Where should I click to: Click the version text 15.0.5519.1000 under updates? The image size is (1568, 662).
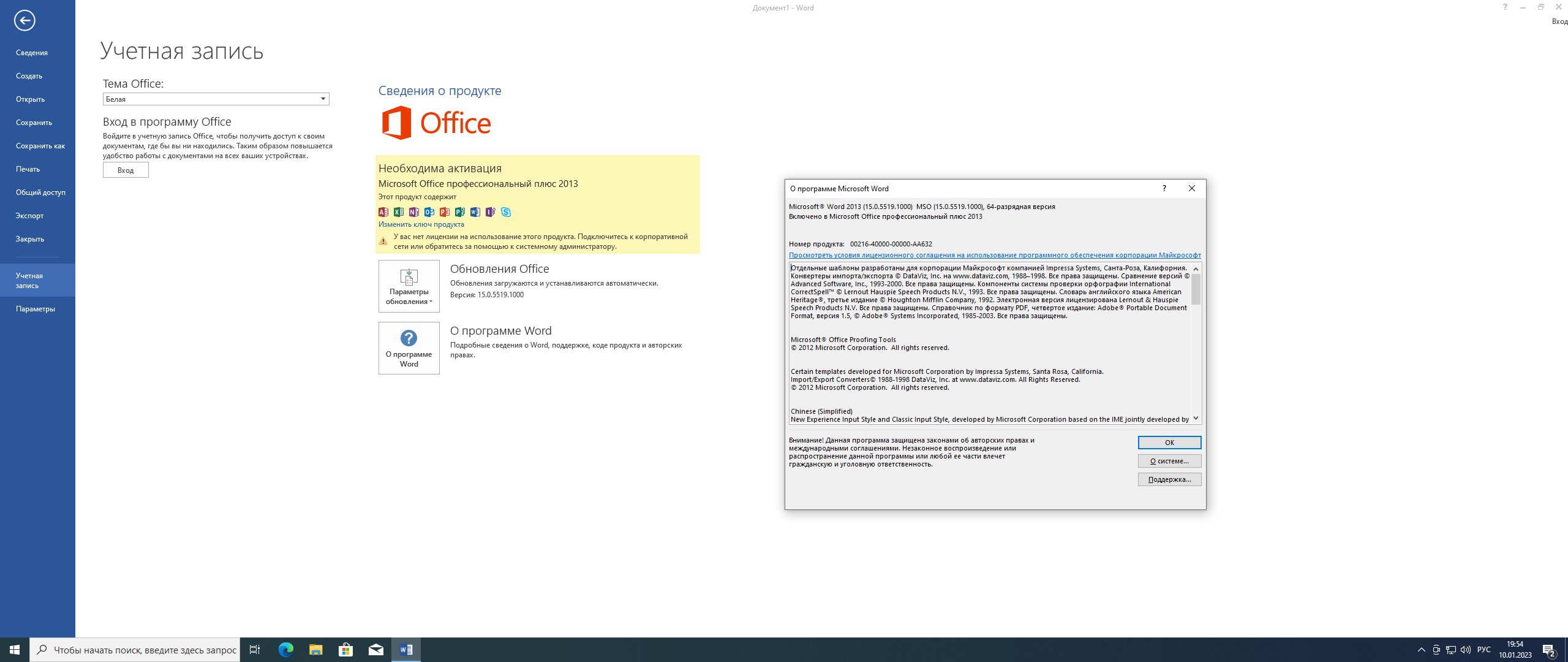pos(500,295)
